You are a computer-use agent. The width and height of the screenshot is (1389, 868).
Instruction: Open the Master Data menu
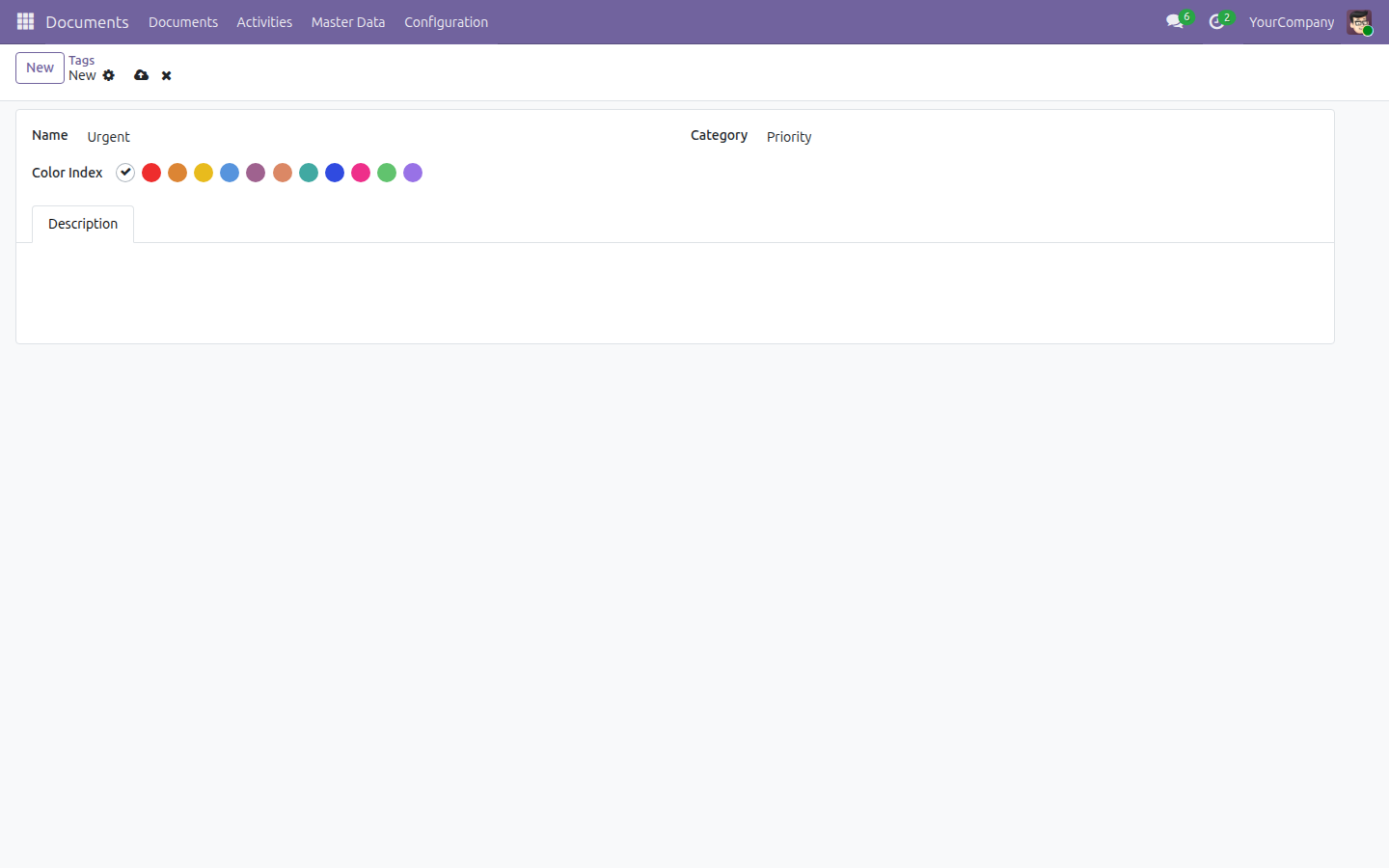348,21
